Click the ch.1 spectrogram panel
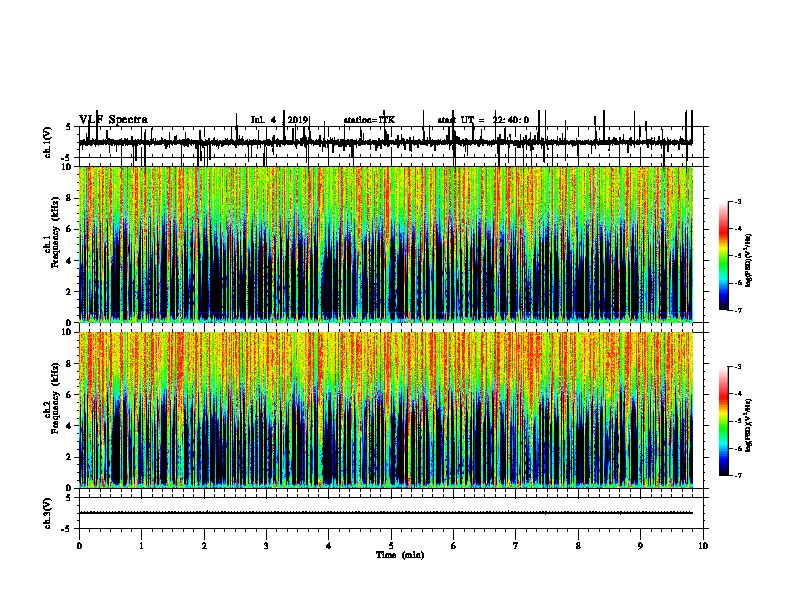 click(x=386, y=244)
